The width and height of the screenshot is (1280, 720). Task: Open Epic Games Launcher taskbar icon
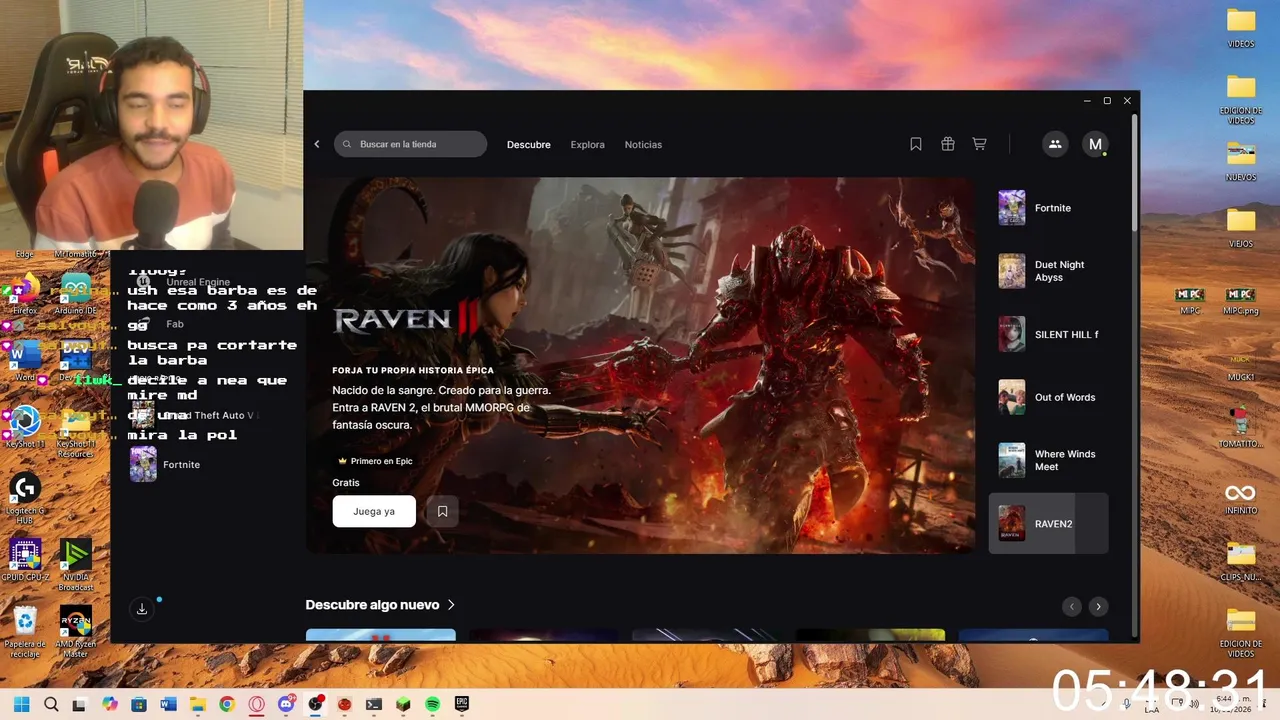(462, 704)
